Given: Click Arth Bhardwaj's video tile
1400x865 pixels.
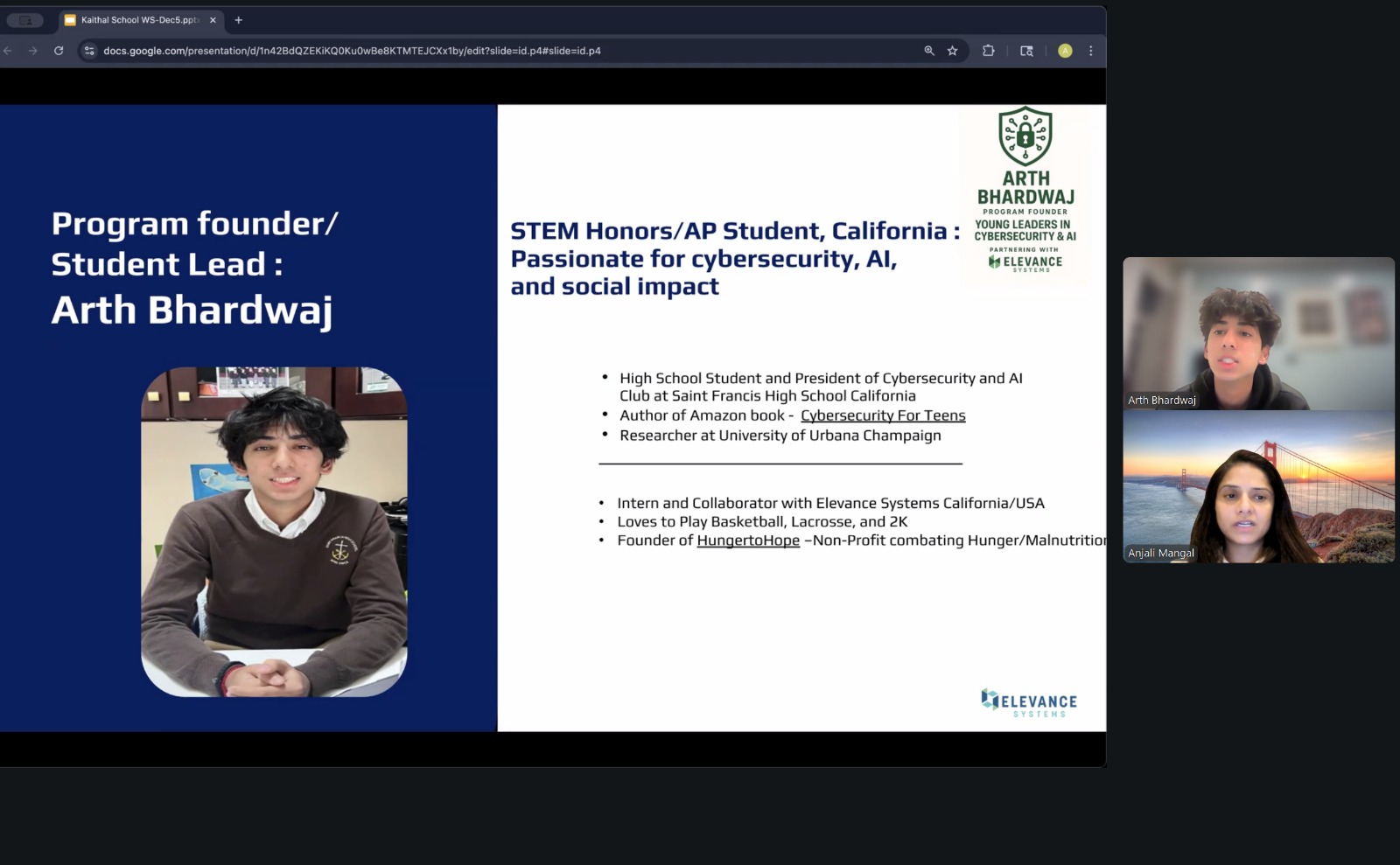Looking at the screenshot, I should click(x=1258, y=333).
